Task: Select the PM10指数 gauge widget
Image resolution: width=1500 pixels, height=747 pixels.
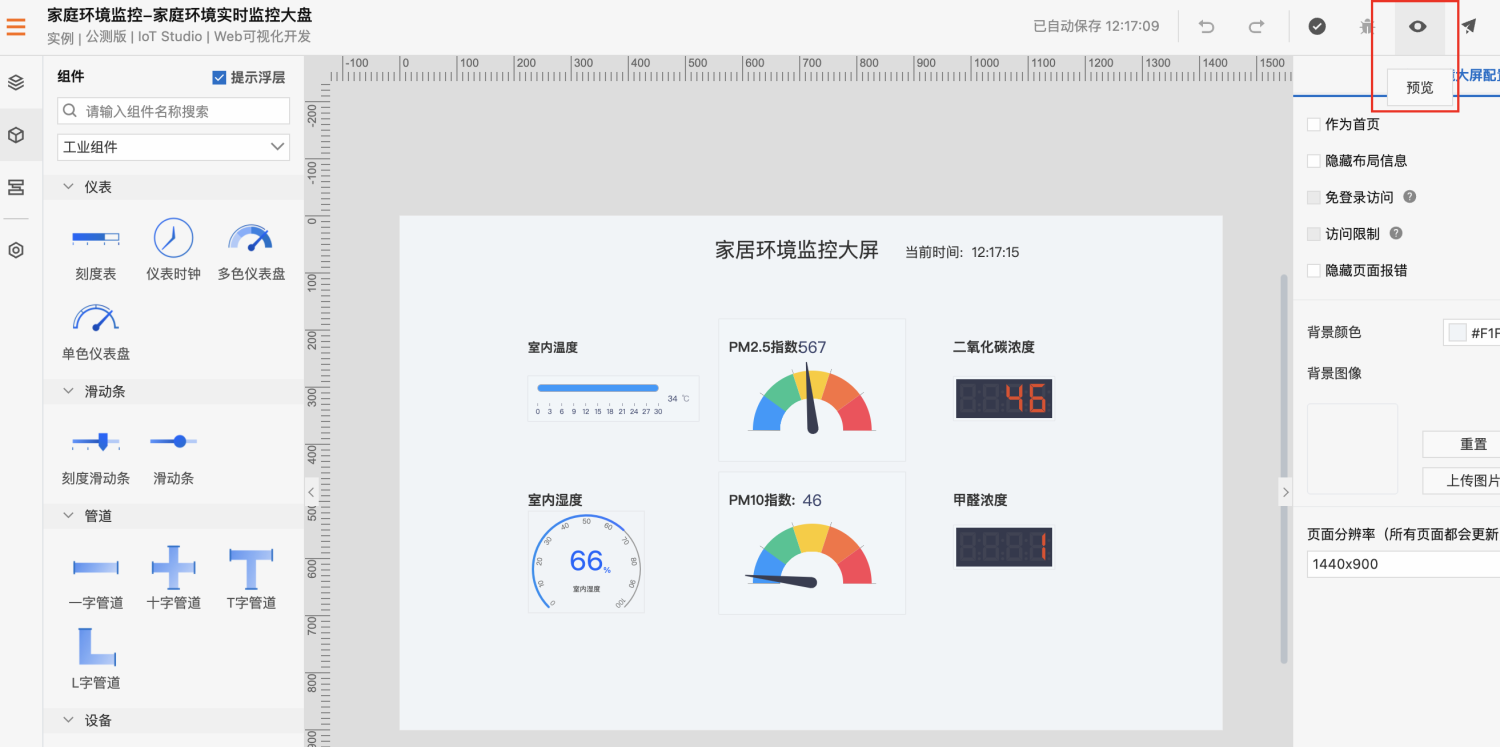Action: coord(812,543)
